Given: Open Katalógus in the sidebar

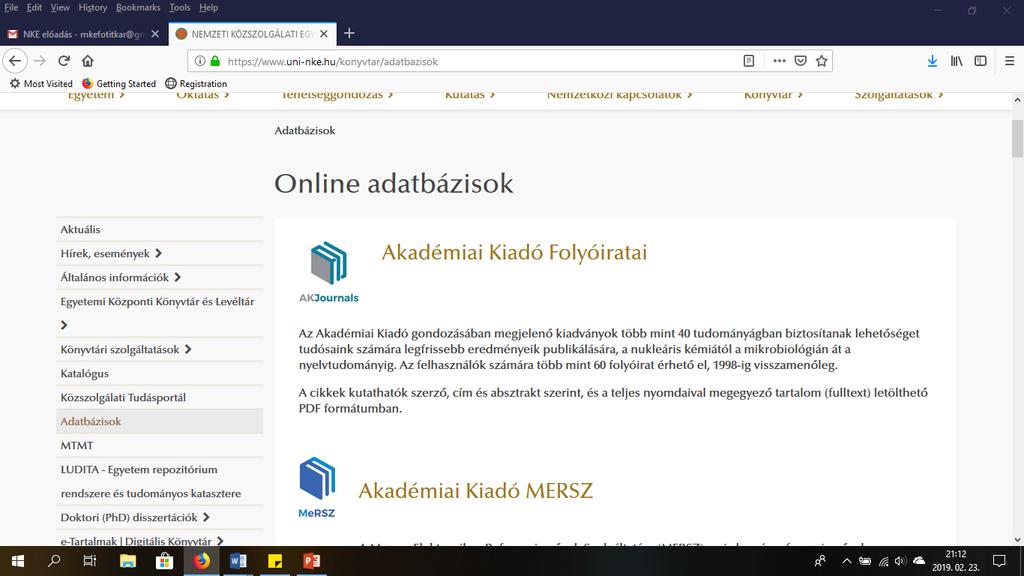Looking at the screenshot, I should (x=85, y=374).
